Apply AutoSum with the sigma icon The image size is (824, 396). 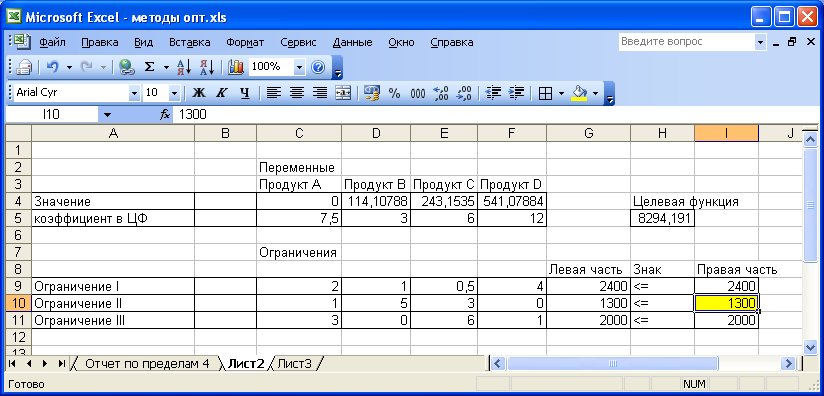tap(150, 67)
